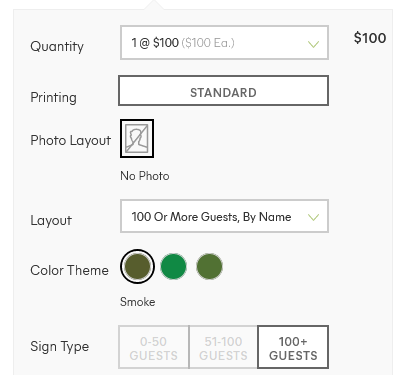Click the Photo Layout label
Screen dimensions: 406x375
tap(71, 141)
